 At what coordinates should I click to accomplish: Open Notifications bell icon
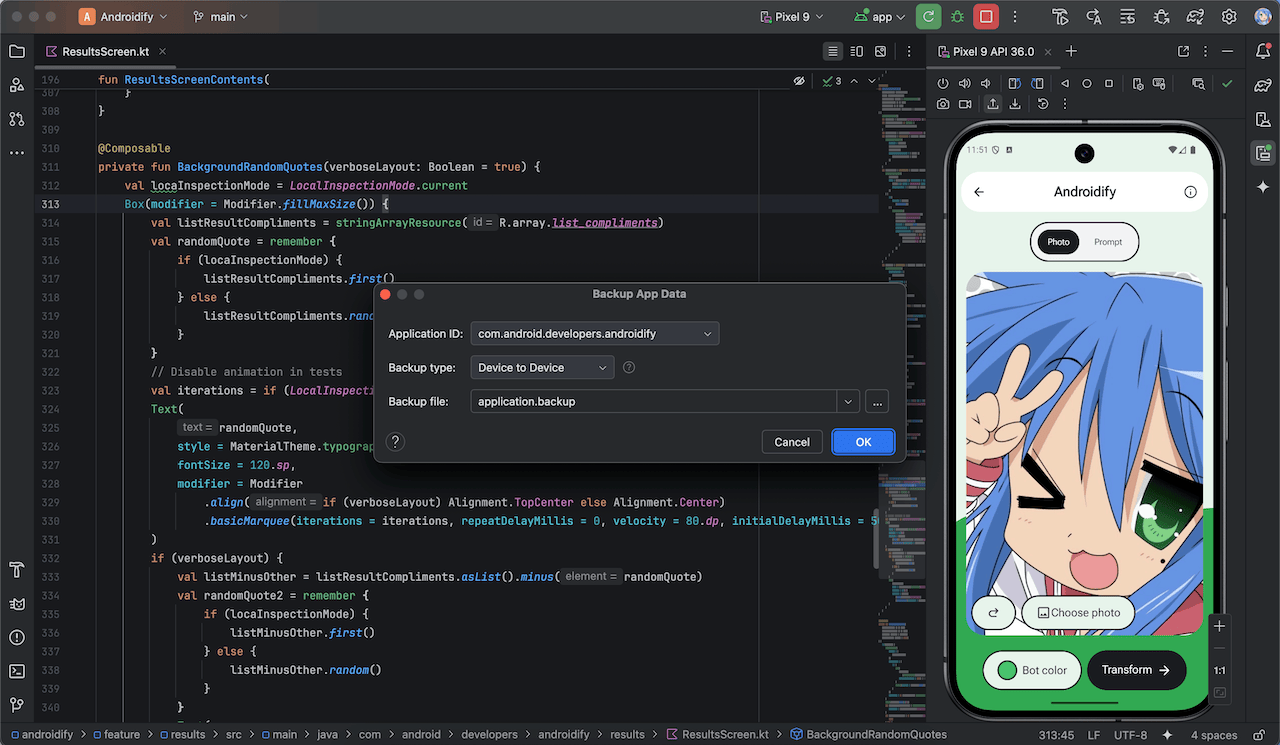point(1263,52)
